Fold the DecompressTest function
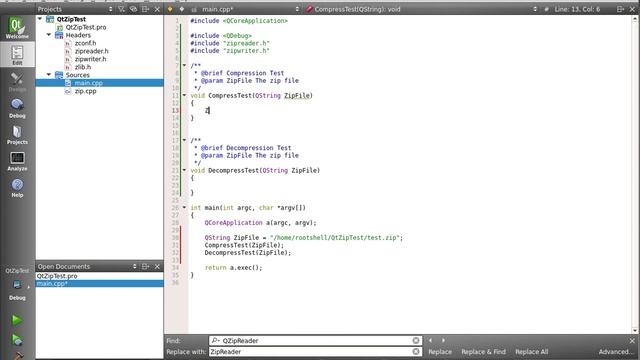This screenshot has width=640, height=360. click(x=184, y=170)
